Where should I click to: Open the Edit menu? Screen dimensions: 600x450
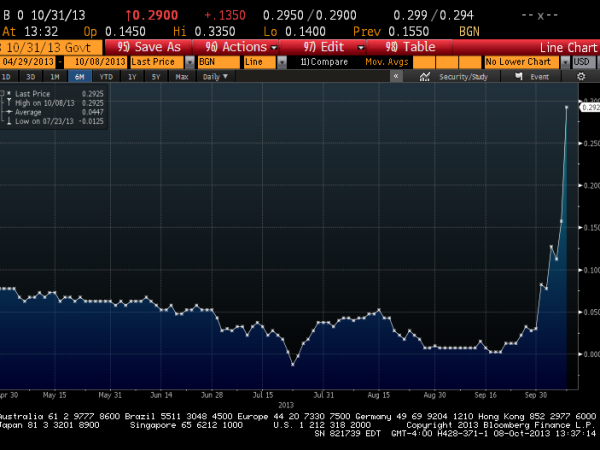click(x=330, y=47)
